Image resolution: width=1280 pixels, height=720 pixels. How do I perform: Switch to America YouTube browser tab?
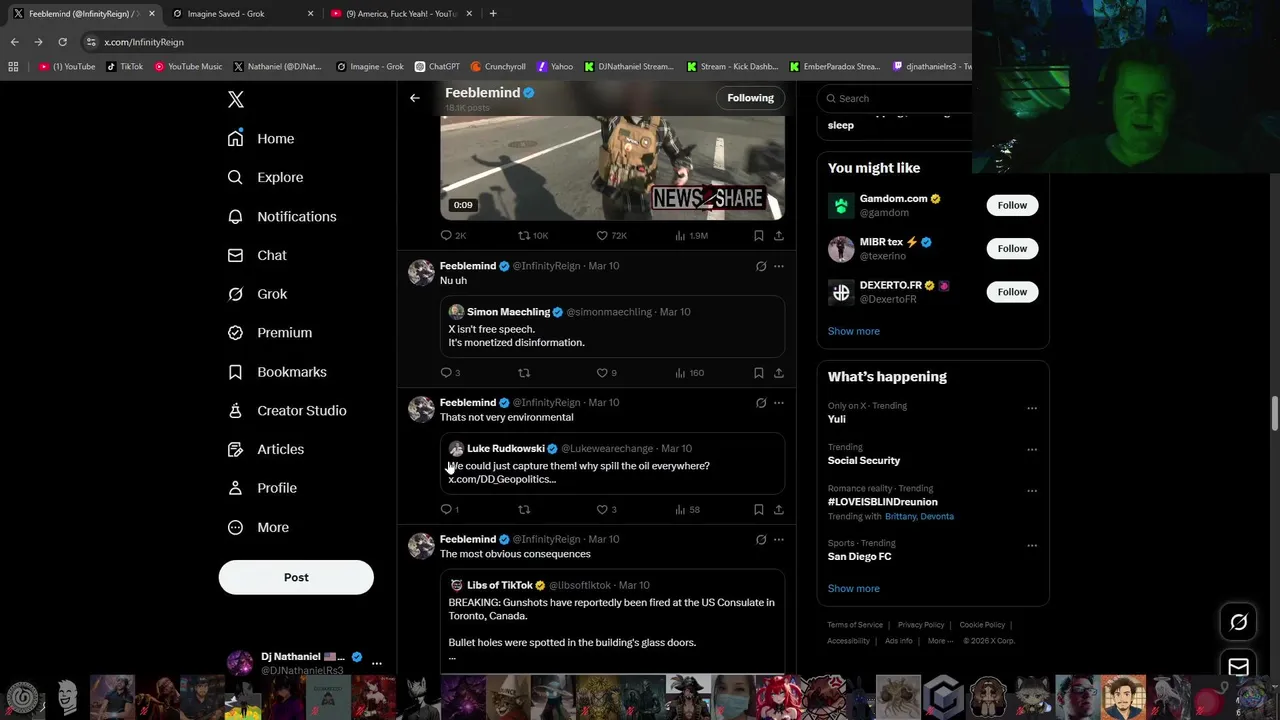tap(401, 14)
